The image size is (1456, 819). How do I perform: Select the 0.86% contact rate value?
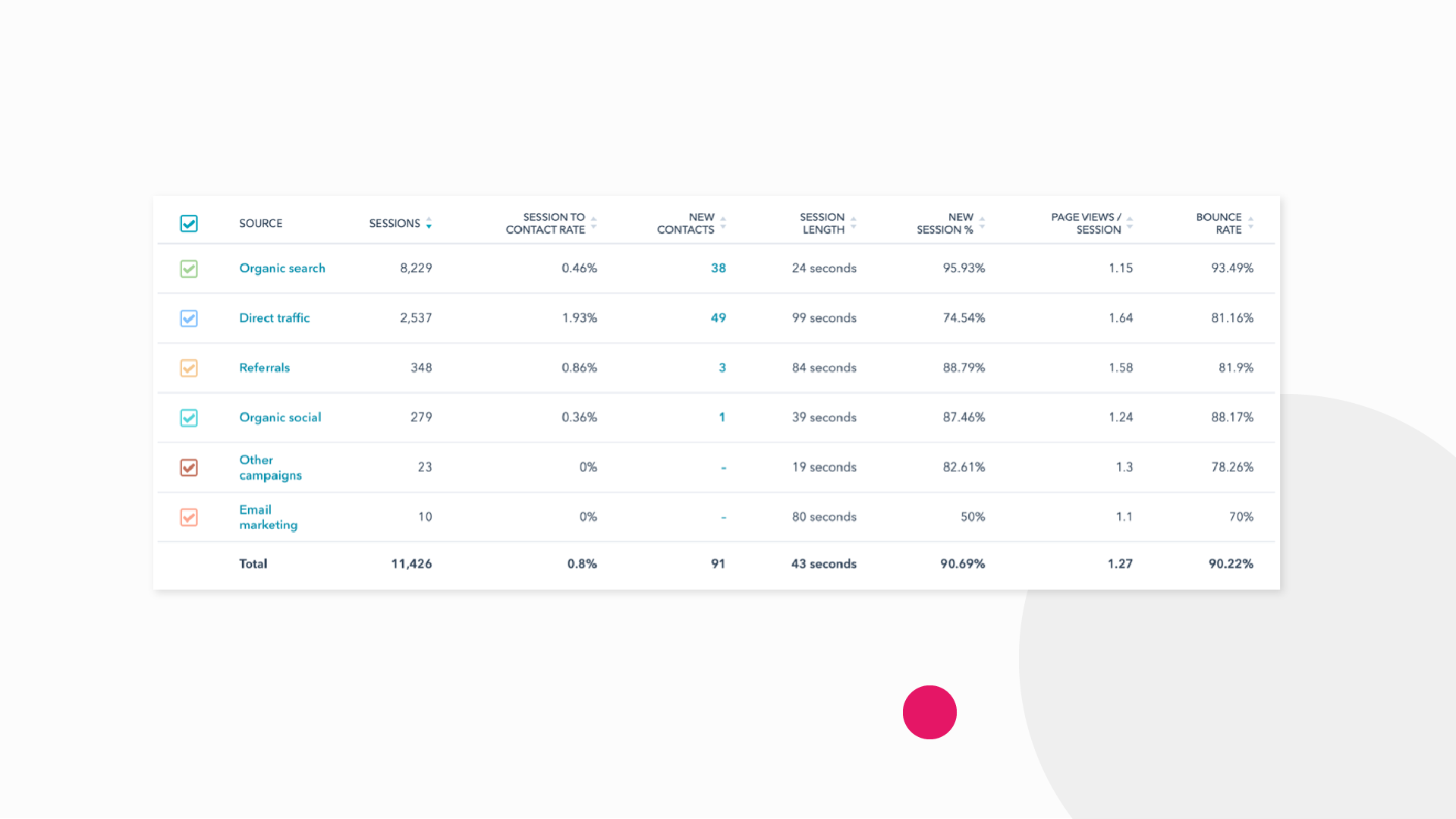(x=580, y=367)
